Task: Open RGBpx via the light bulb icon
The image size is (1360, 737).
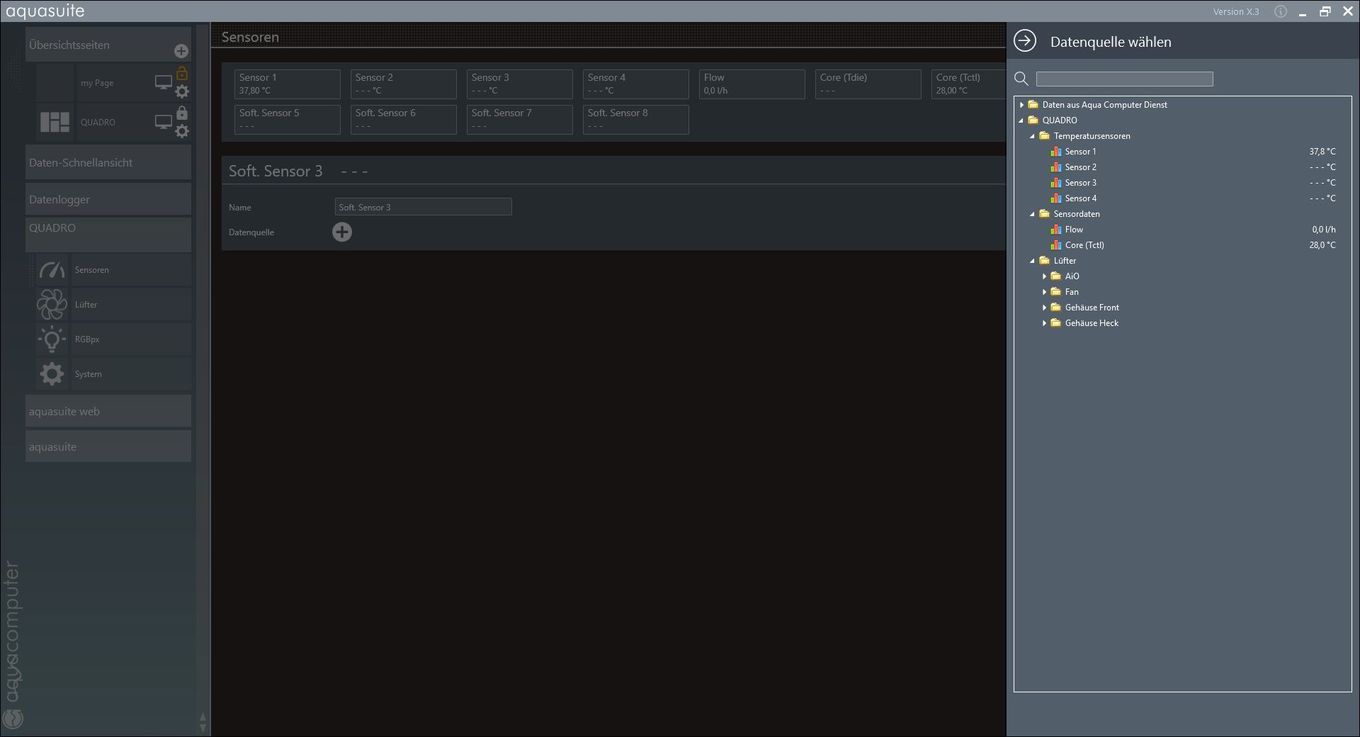Action: tap(52, 339)
